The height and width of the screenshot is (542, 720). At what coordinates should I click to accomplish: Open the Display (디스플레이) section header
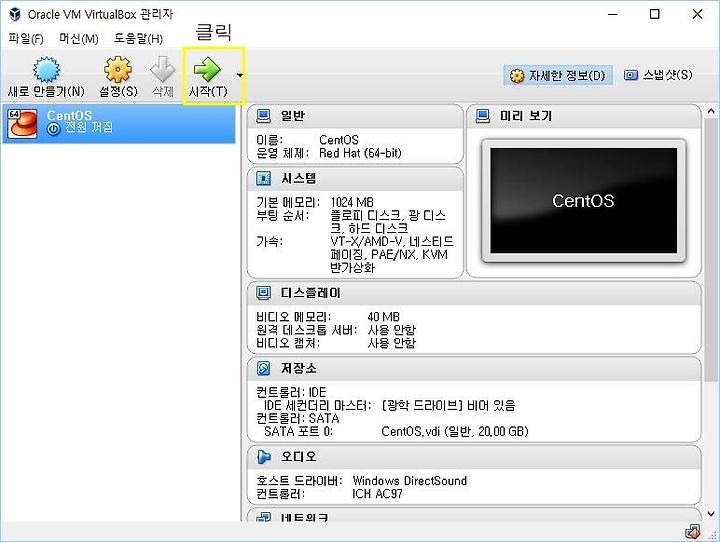(474, 293)
